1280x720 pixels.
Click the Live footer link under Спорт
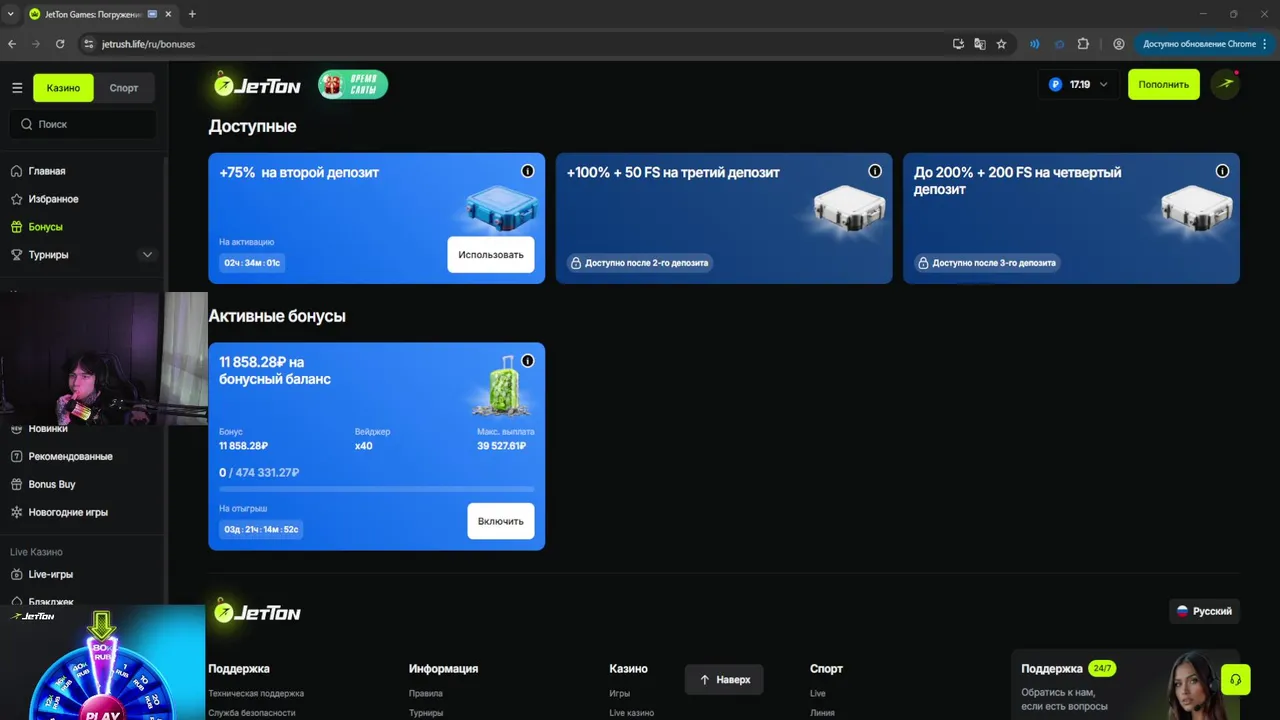click(x=818, y=693)
